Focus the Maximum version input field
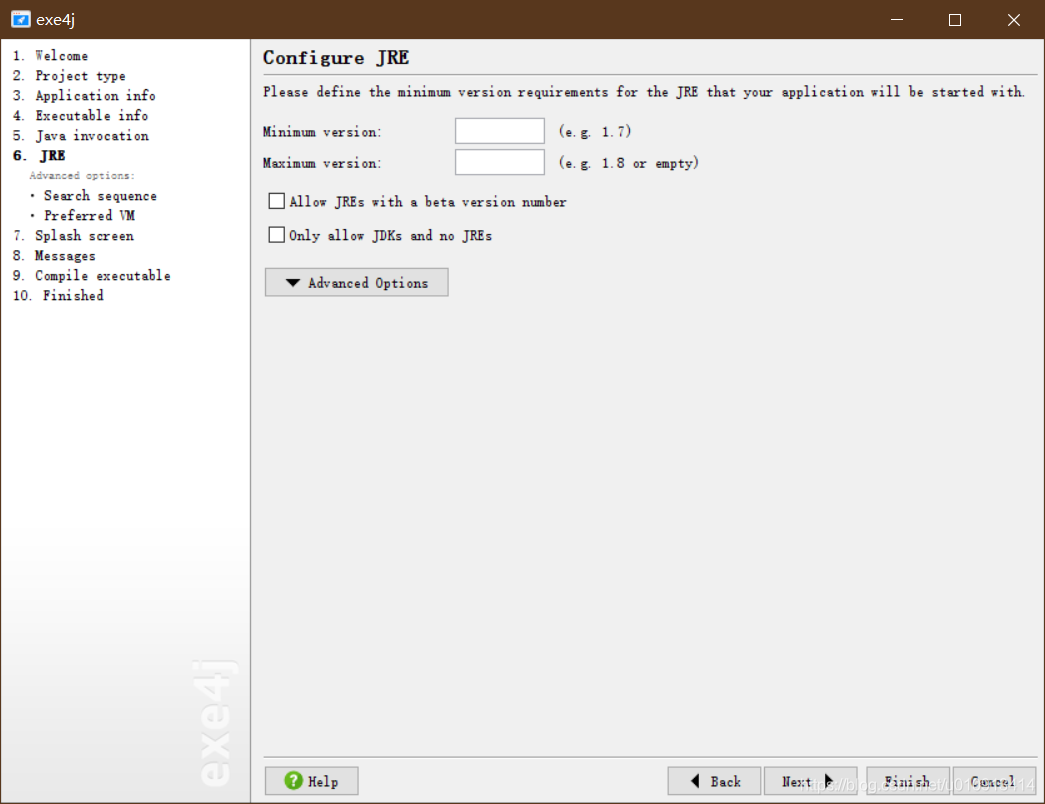The width and height of the screenshot is (1045, 804). [x=500, y=162]
